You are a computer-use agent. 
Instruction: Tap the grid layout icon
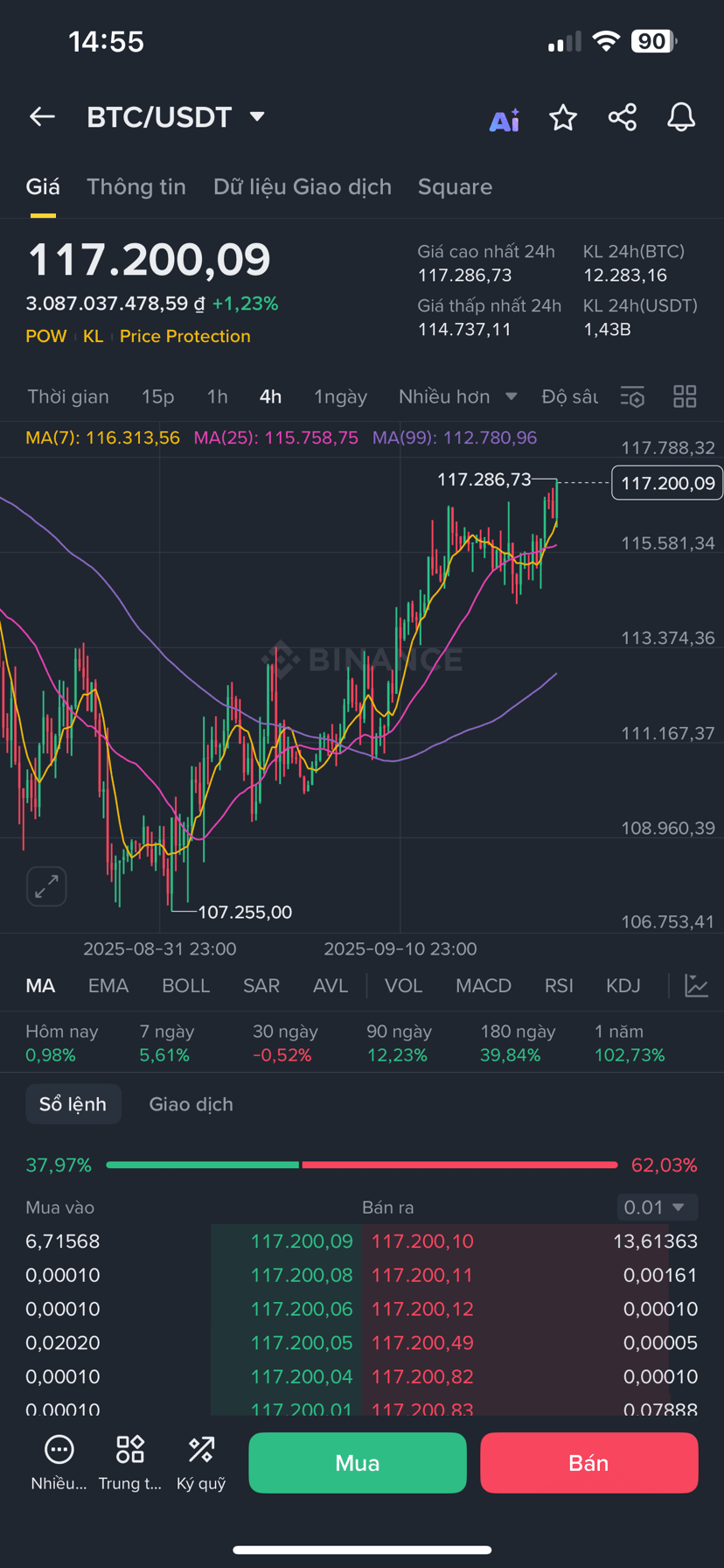pos(685,396)
